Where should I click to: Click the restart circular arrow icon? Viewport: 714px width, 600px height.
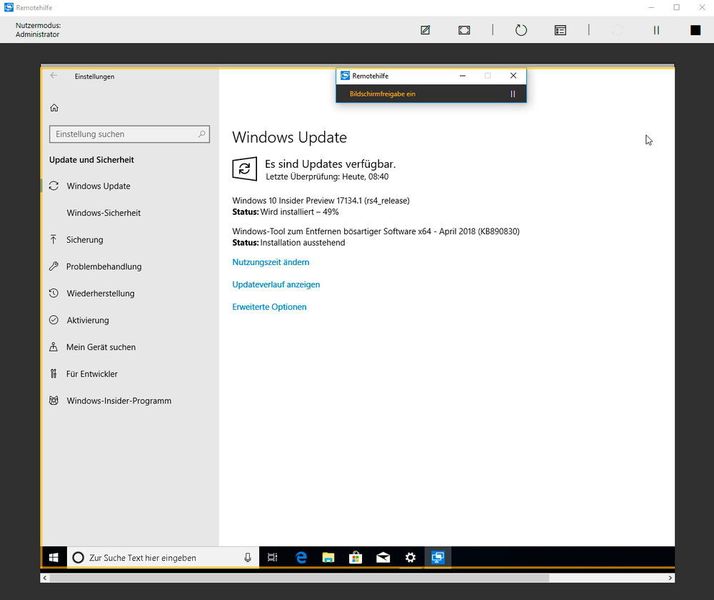[521, 30]
